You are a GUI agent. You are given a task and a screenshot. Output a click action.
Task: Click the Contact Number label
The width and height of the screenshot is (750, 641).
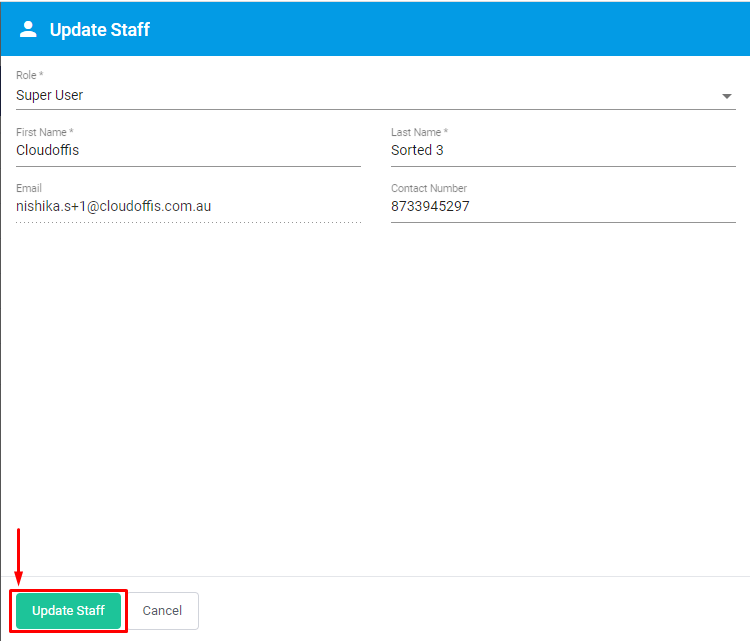[429, 188]
